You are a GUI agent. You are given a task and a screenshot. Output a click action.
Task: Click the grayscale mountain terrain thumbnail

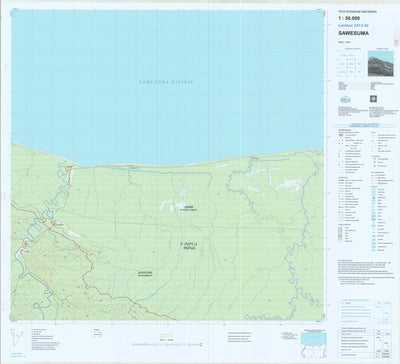381,63
